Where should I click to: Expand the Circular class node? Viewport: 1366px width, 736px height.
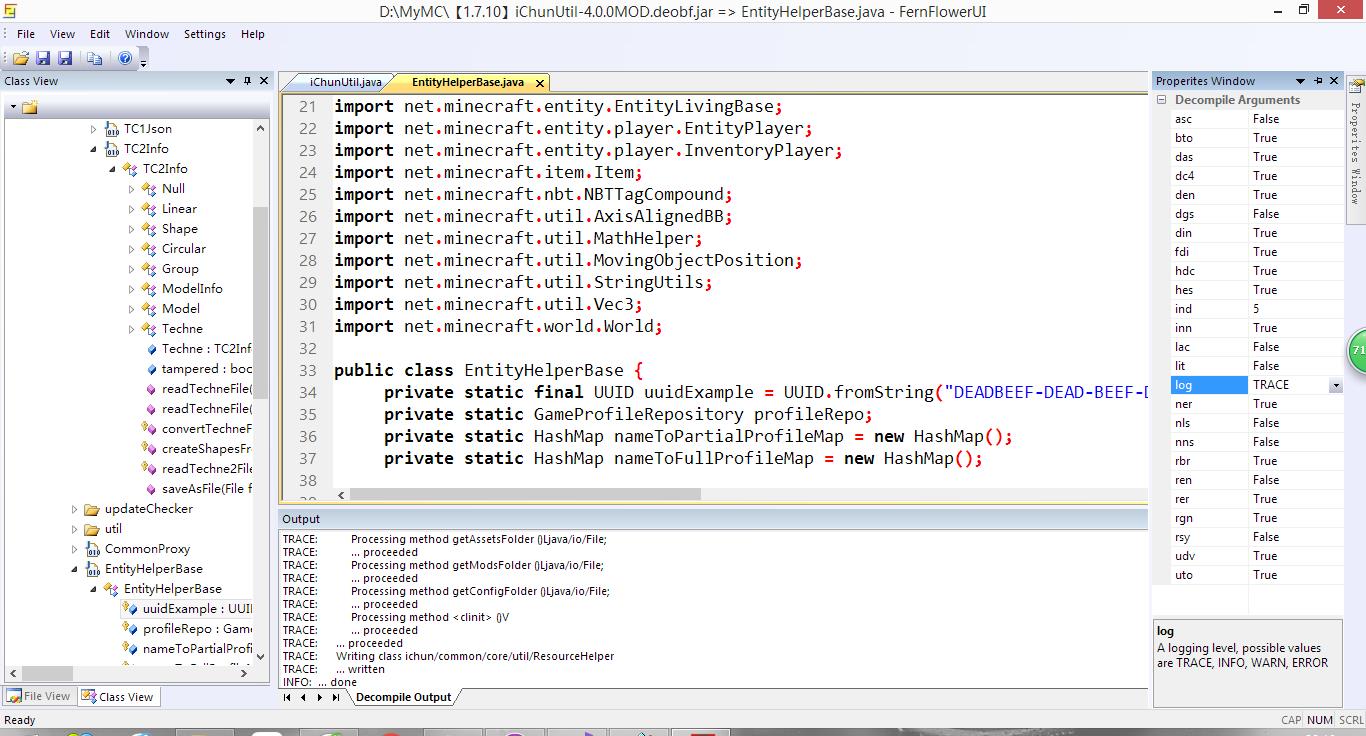click(132, 249)
